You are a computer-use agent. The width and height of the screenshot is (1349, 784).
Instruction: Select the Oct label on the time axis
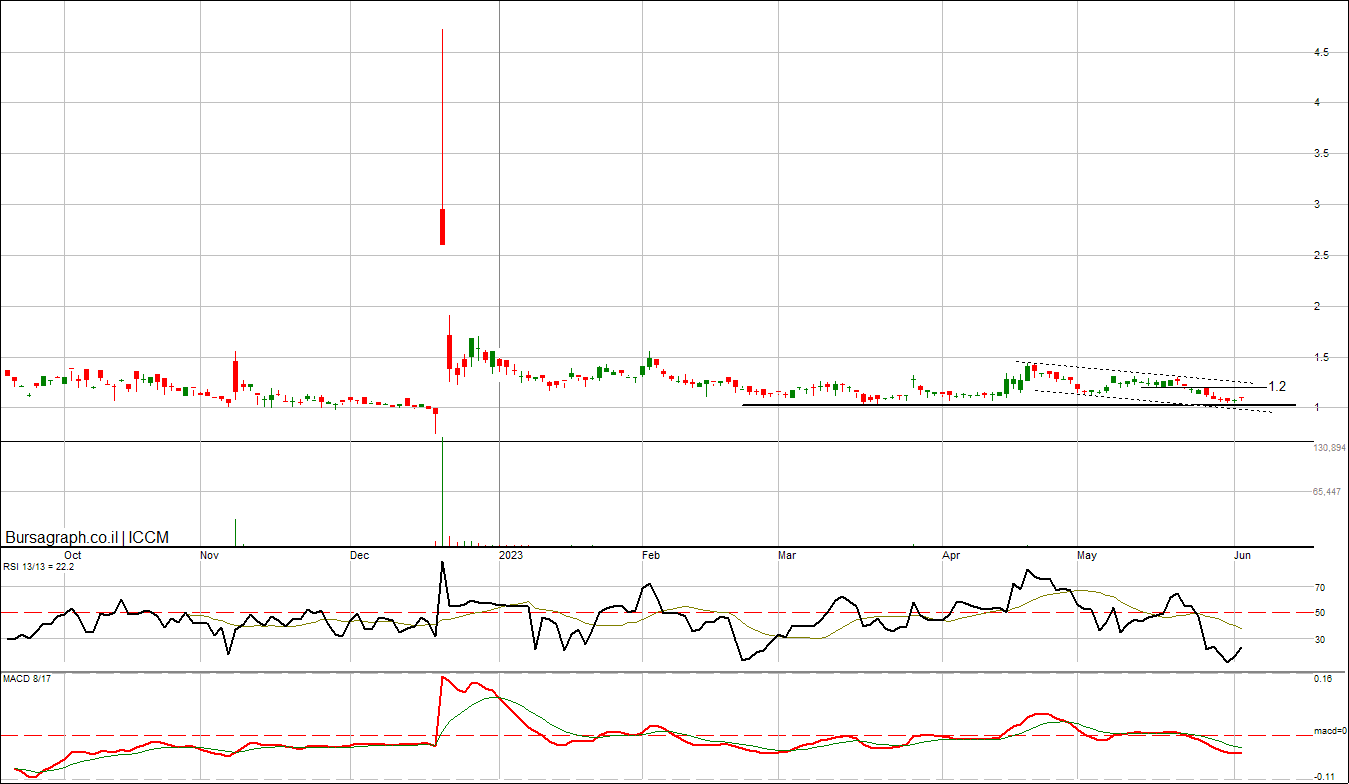pyautogui.click(x=73, y=554)
